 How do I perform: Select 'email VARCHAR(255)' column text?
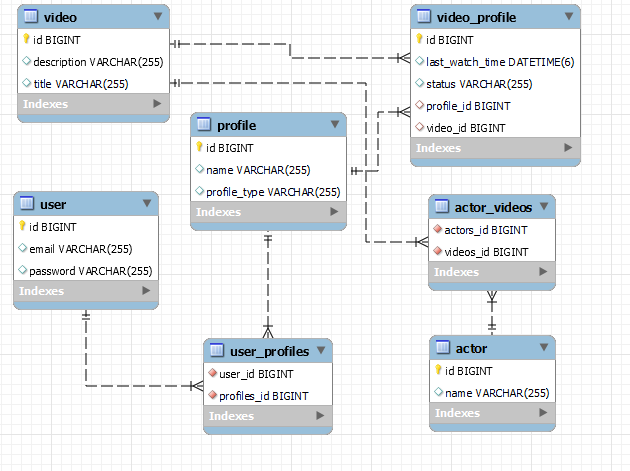coord(81,249)
